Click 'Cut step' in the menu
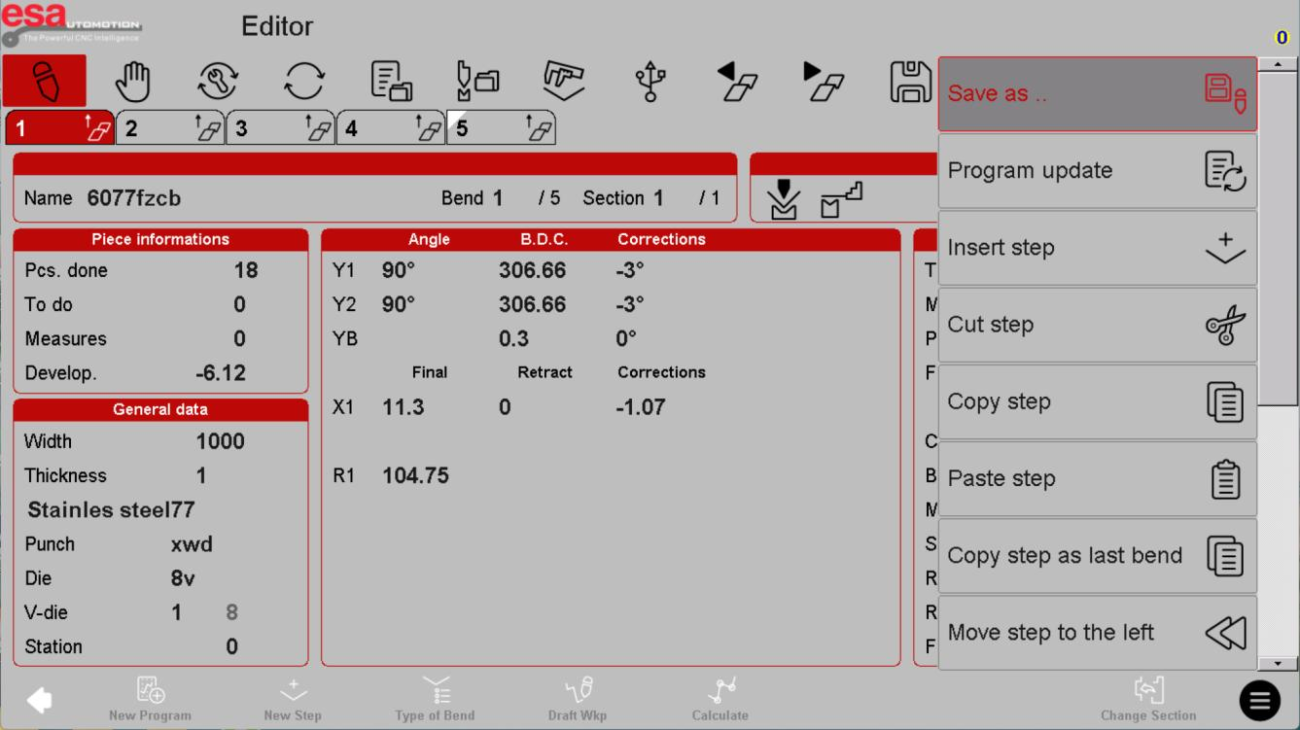1300x730 pixels. pyautogui.click(x=1096, y=325)
